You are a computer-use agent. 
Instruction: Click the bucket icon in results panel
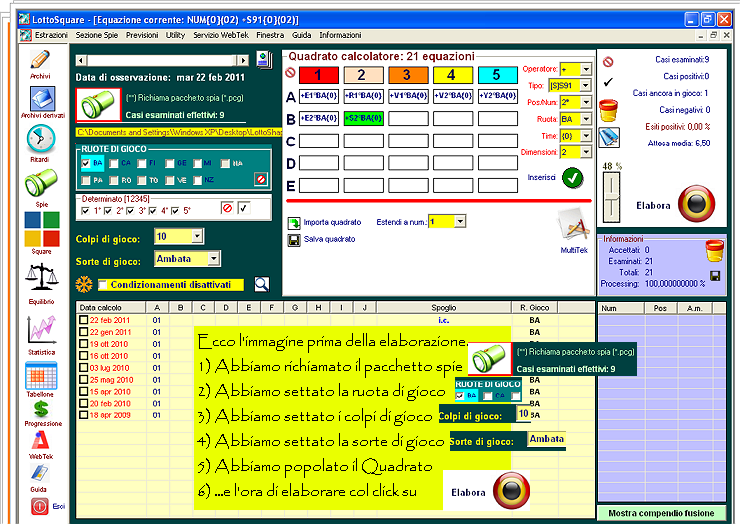[x=608, y=110]
